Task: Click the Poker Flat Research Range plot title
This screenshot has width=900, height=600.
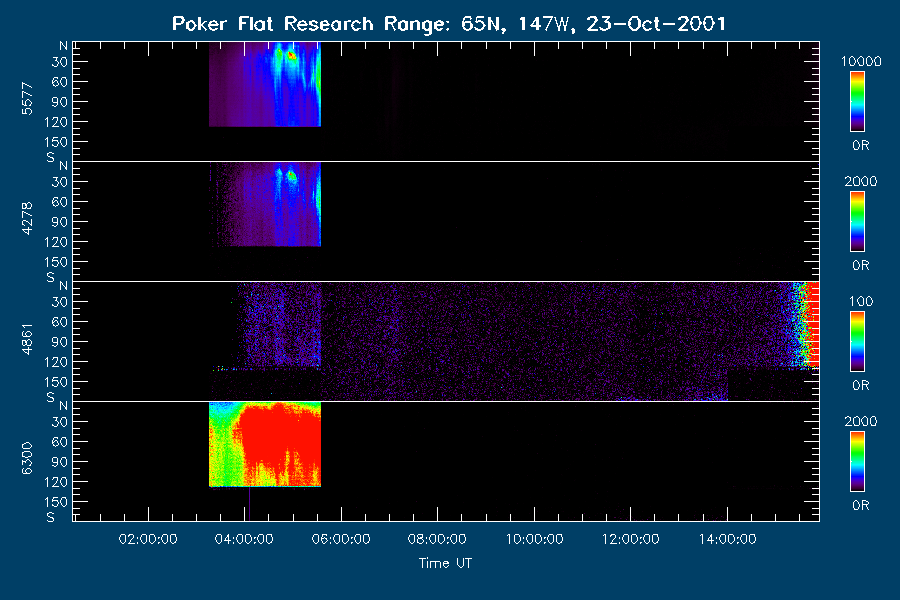Action: pyautogui.click(x=449, y=24)
